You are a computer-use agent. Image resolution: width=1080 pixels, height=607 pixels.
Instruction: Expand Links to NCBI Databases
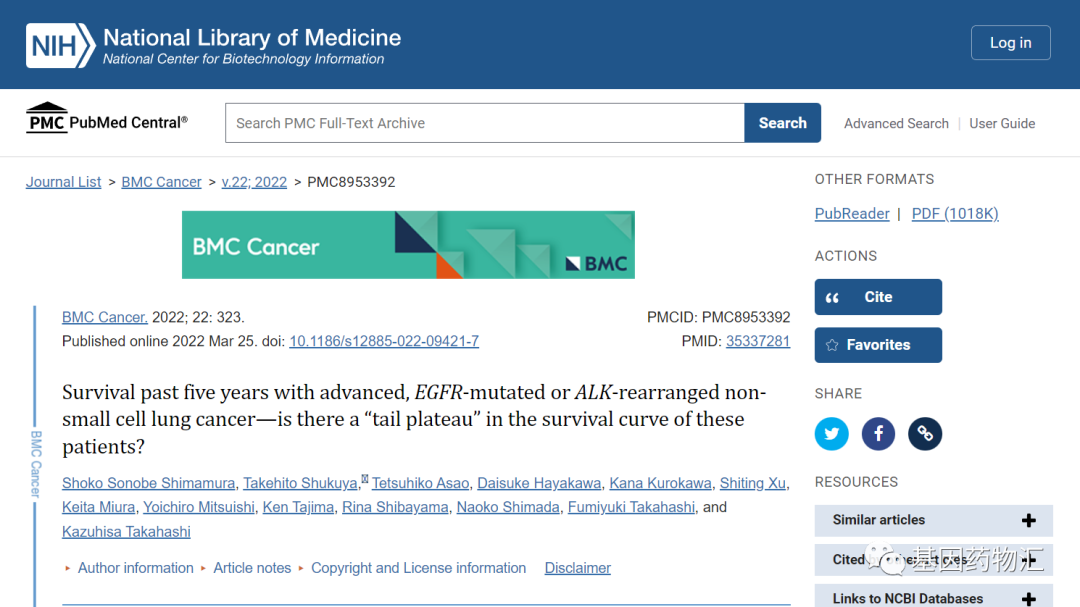click(933, 598)
